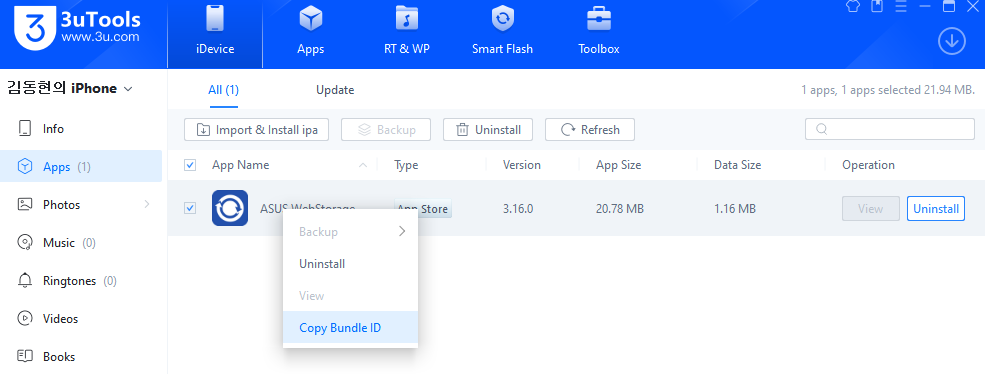
Task: Click the App Store type label
Action: [423, 209]
